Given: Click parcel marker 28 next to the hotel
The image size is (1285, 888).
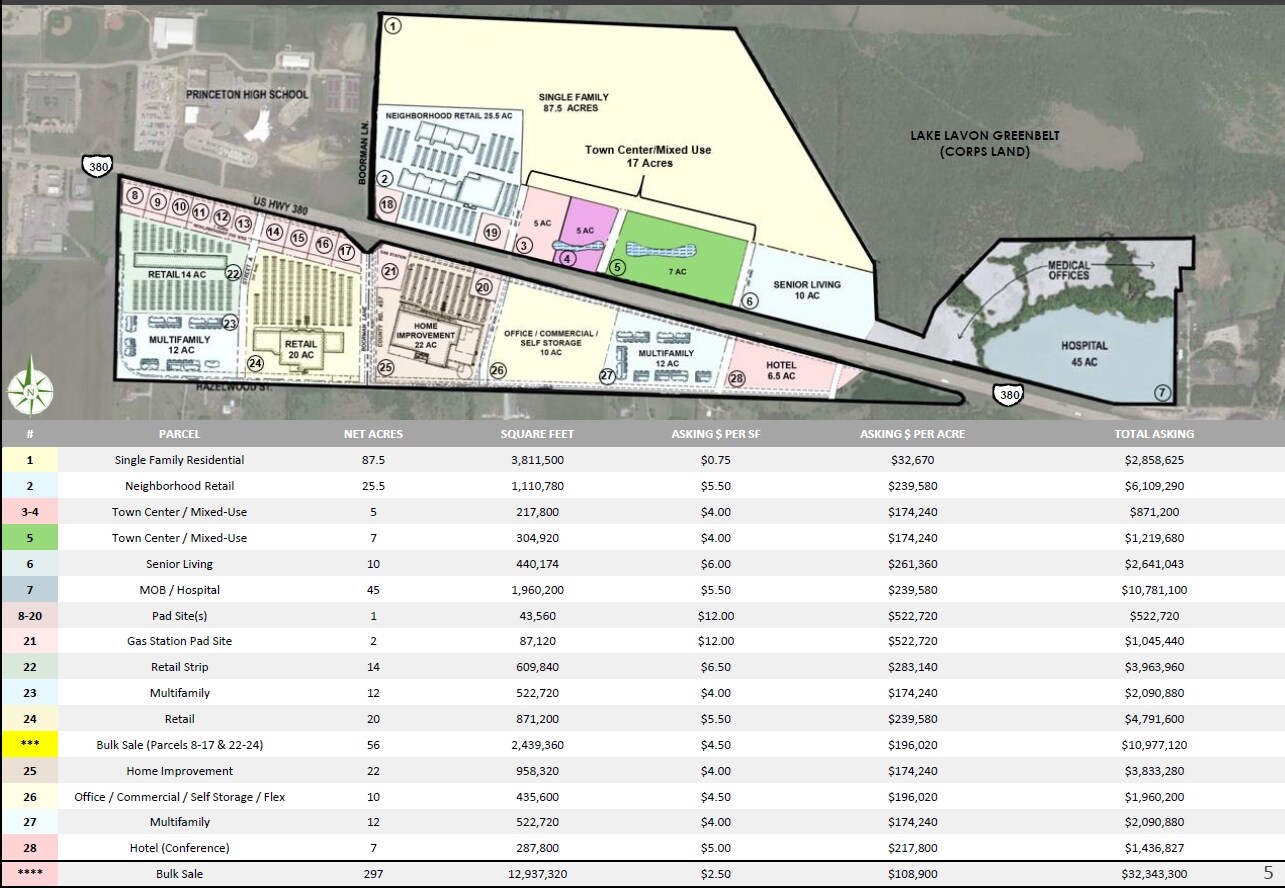Looking at the screenshot, I should [x=737, y=379].
